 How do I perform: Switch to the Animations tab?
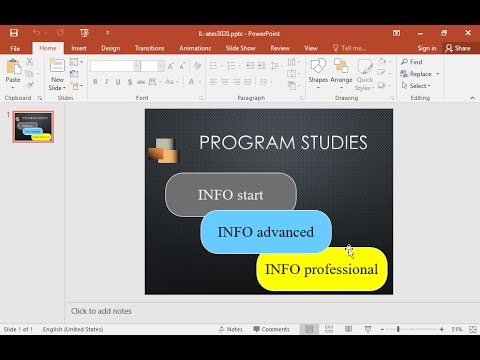click(195, 48)
